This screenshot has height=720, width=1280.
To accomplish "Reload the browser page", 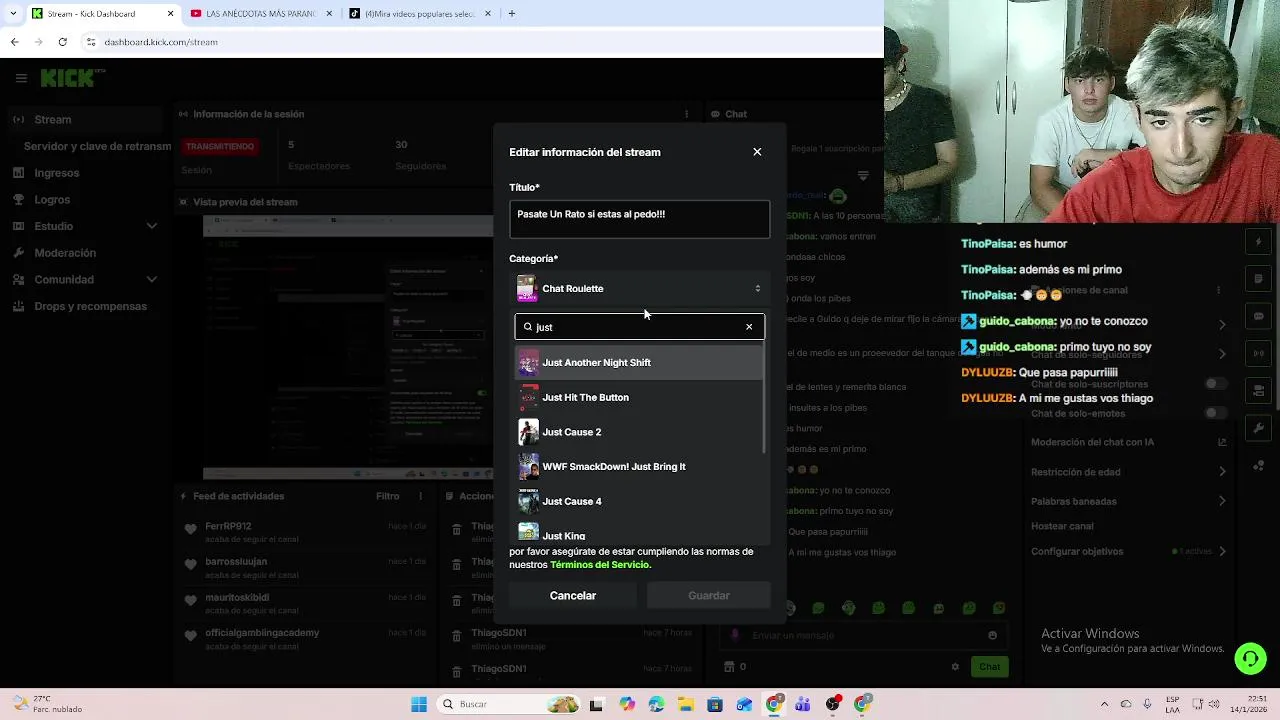I will coord(62,42).
